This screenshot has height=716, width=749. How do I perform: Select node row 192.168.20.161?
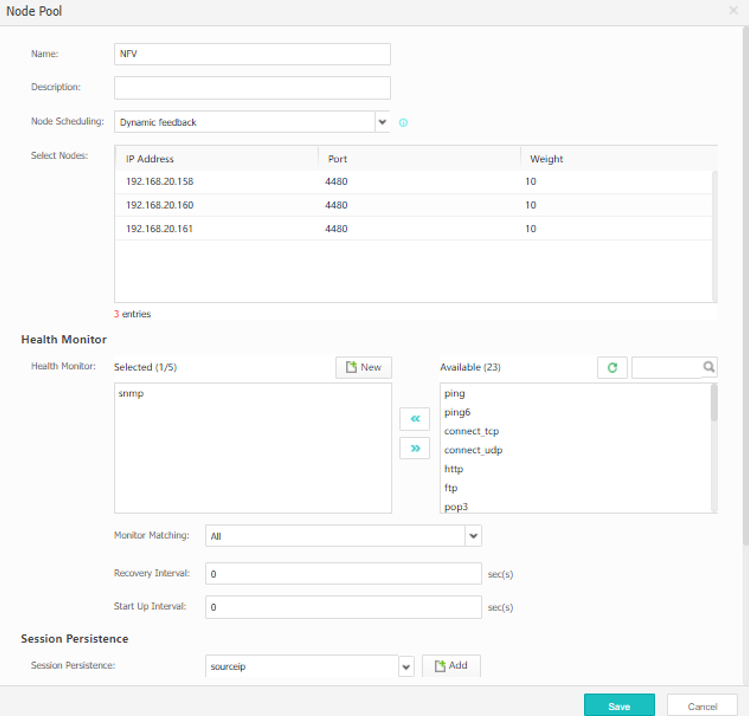(x=414, y=228)
